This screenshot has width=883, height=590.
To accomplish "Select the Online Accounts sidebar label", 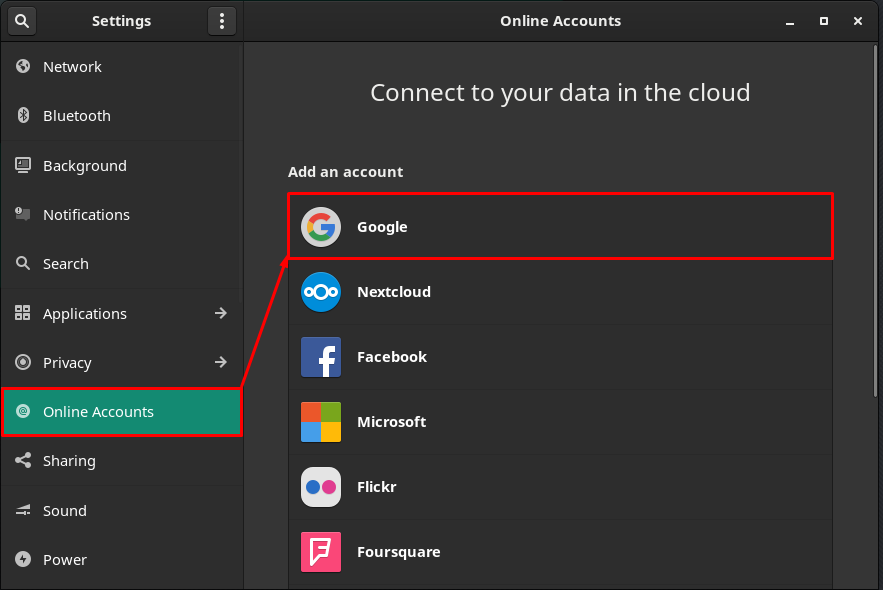I will click(99, 412).
